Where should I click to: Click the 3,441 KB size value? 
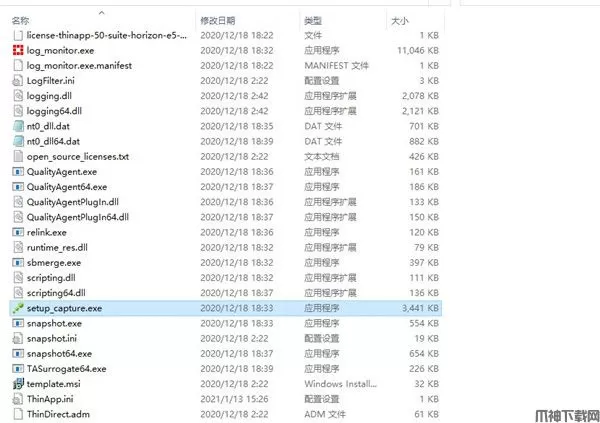tap(420, 308)
